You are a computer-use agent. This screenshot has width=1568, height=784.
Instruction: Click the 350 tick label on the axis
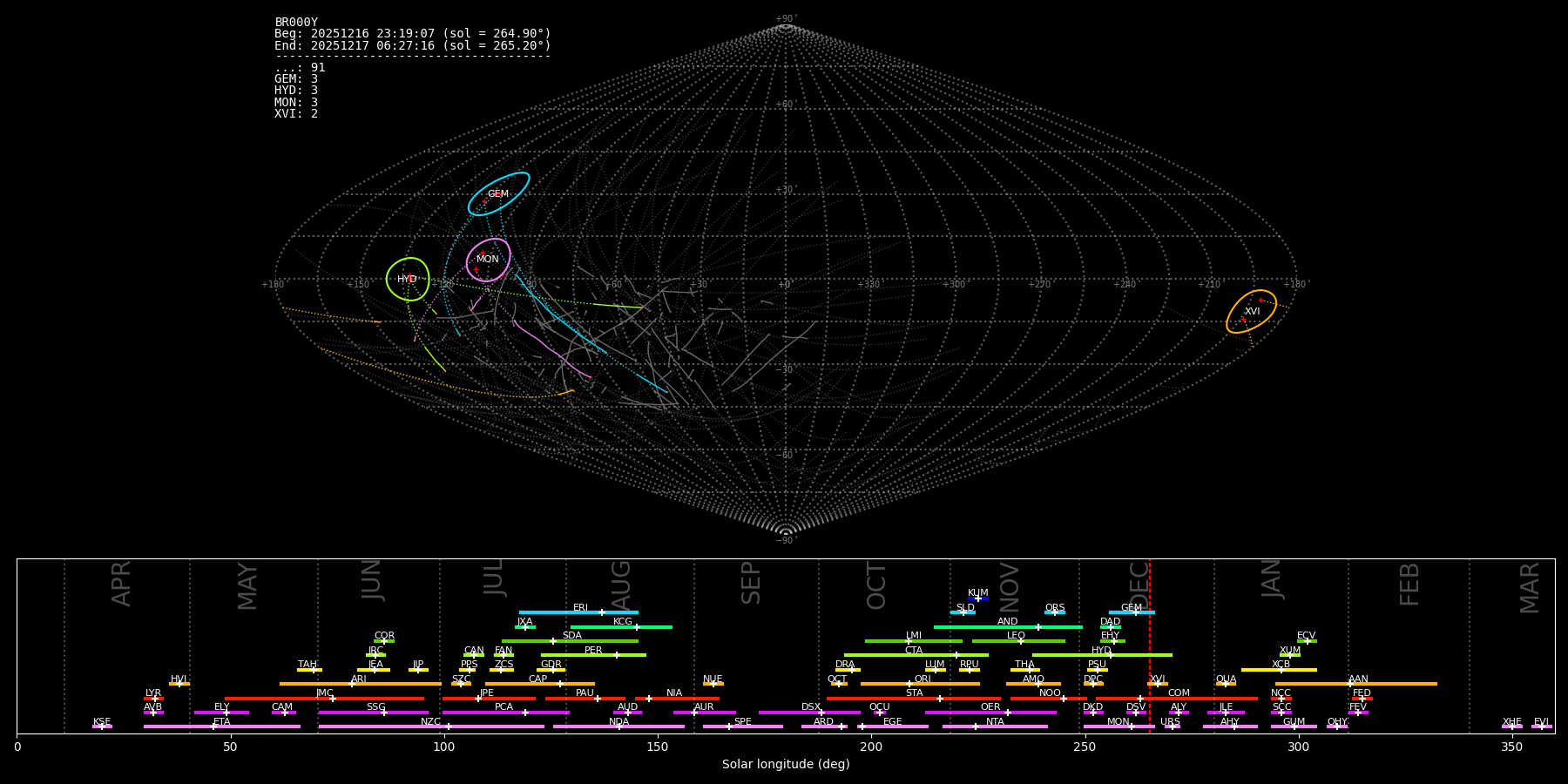click(x=1511, y=747)
